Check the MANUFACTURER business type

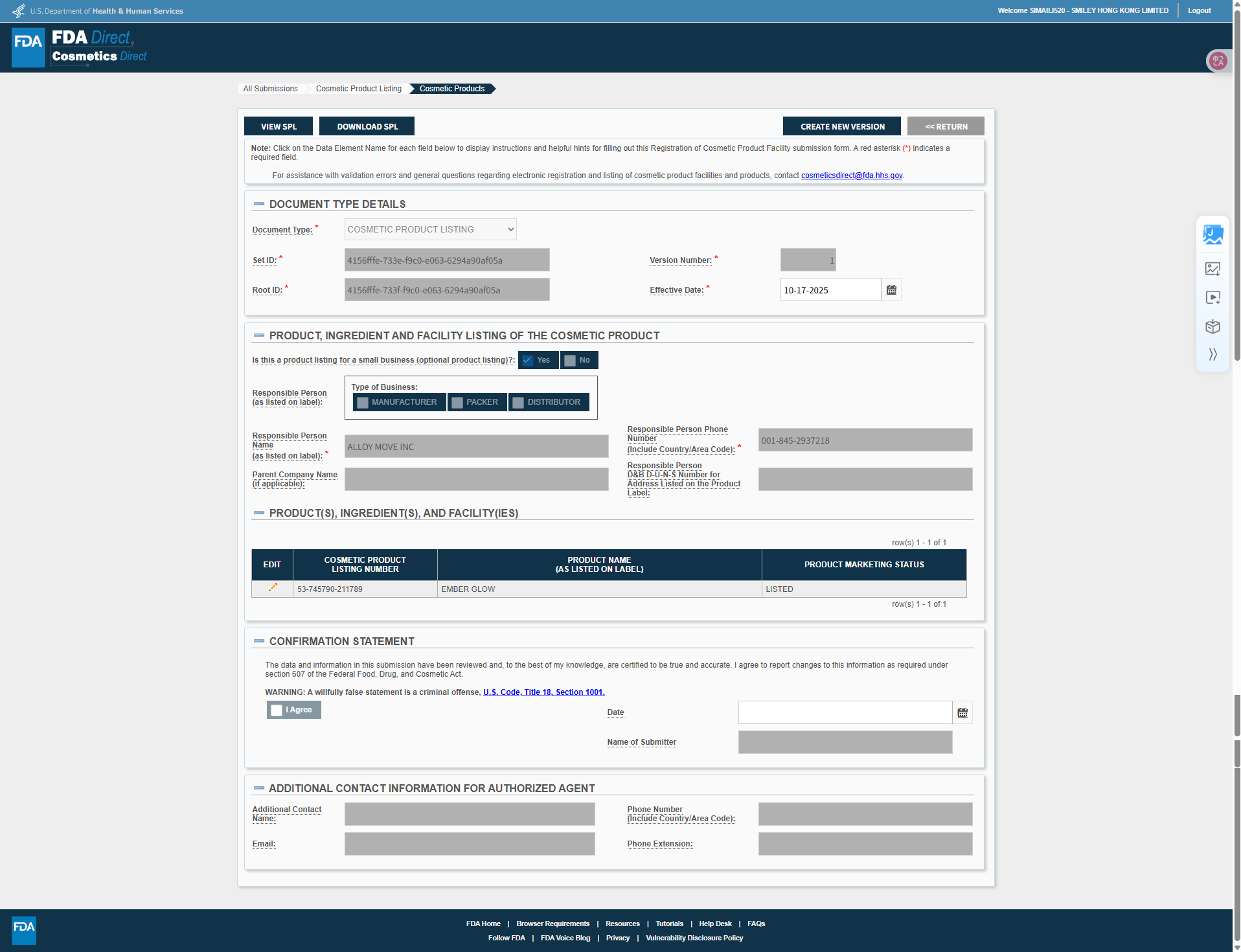(363, 403)
